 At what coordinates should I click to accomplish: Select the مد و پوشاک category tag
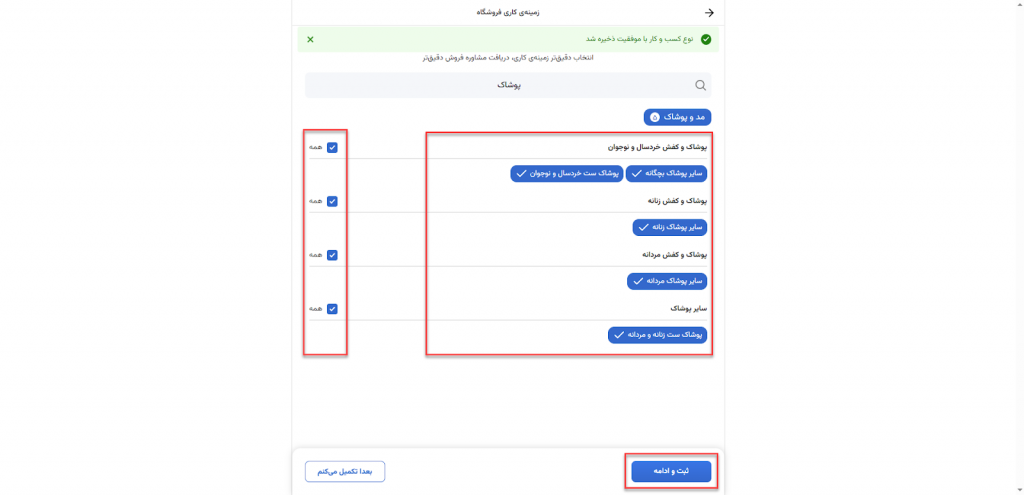tap(677, 117)
